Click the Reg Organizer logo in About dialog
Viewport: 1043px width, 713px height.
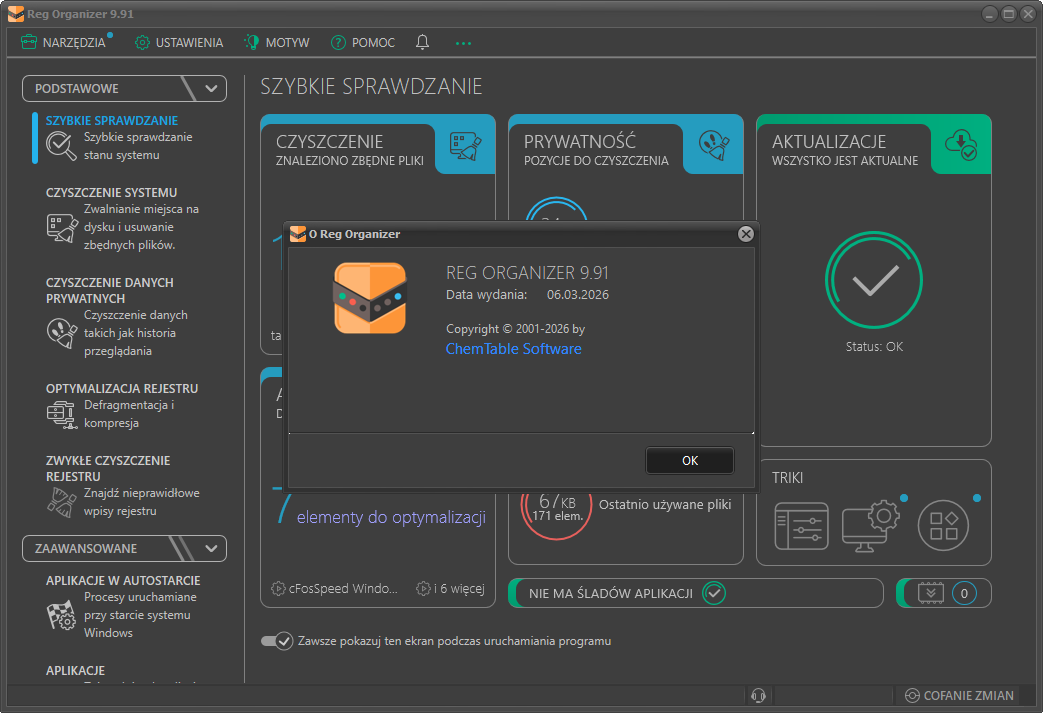370,298
